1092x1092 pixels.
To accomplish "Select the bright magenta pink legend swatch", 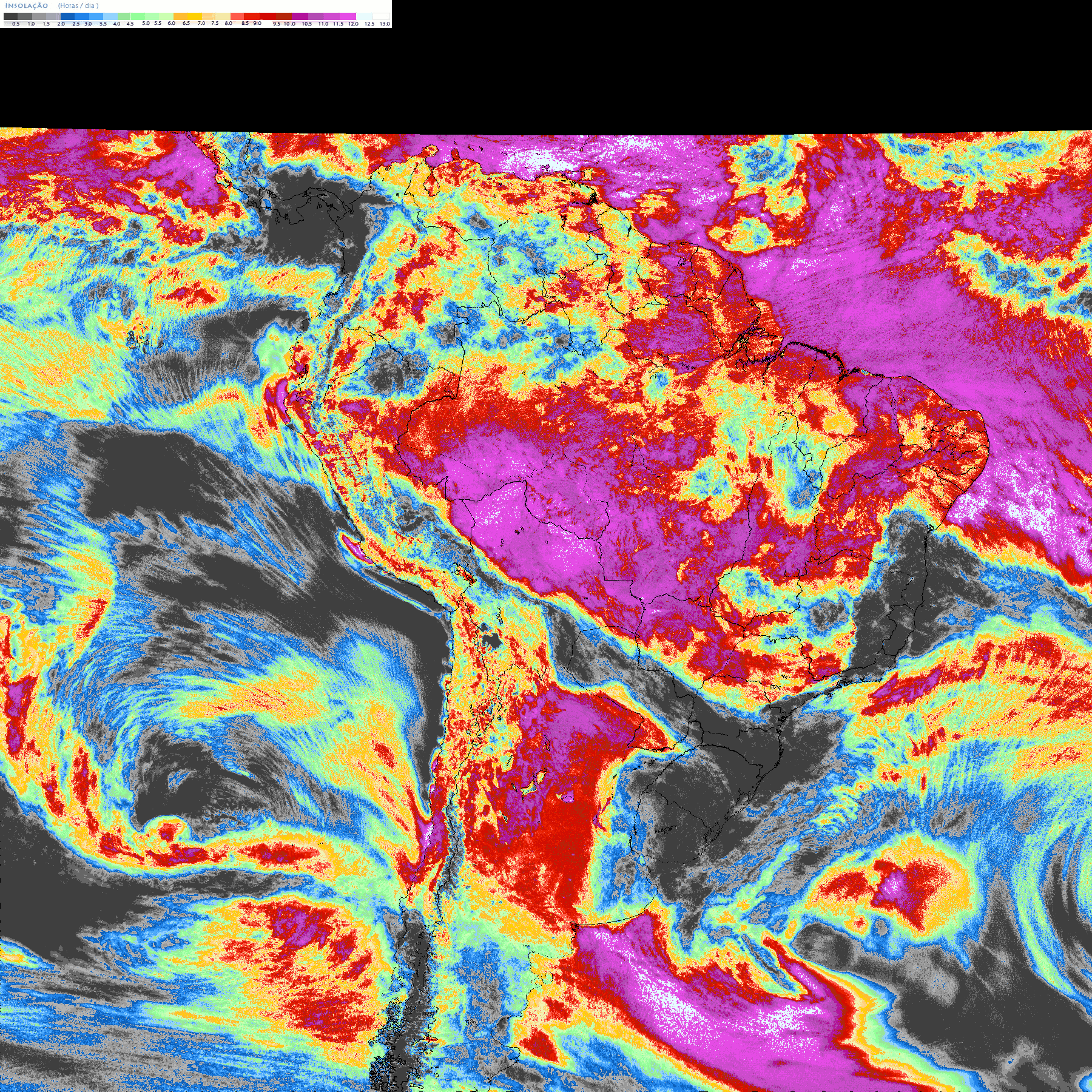I will tap(348, 16).
